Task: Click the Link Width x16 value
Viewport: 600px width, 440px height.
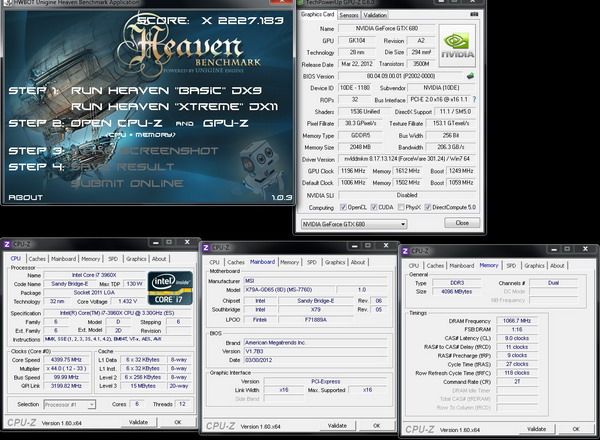Action: (x=284, y=390)
